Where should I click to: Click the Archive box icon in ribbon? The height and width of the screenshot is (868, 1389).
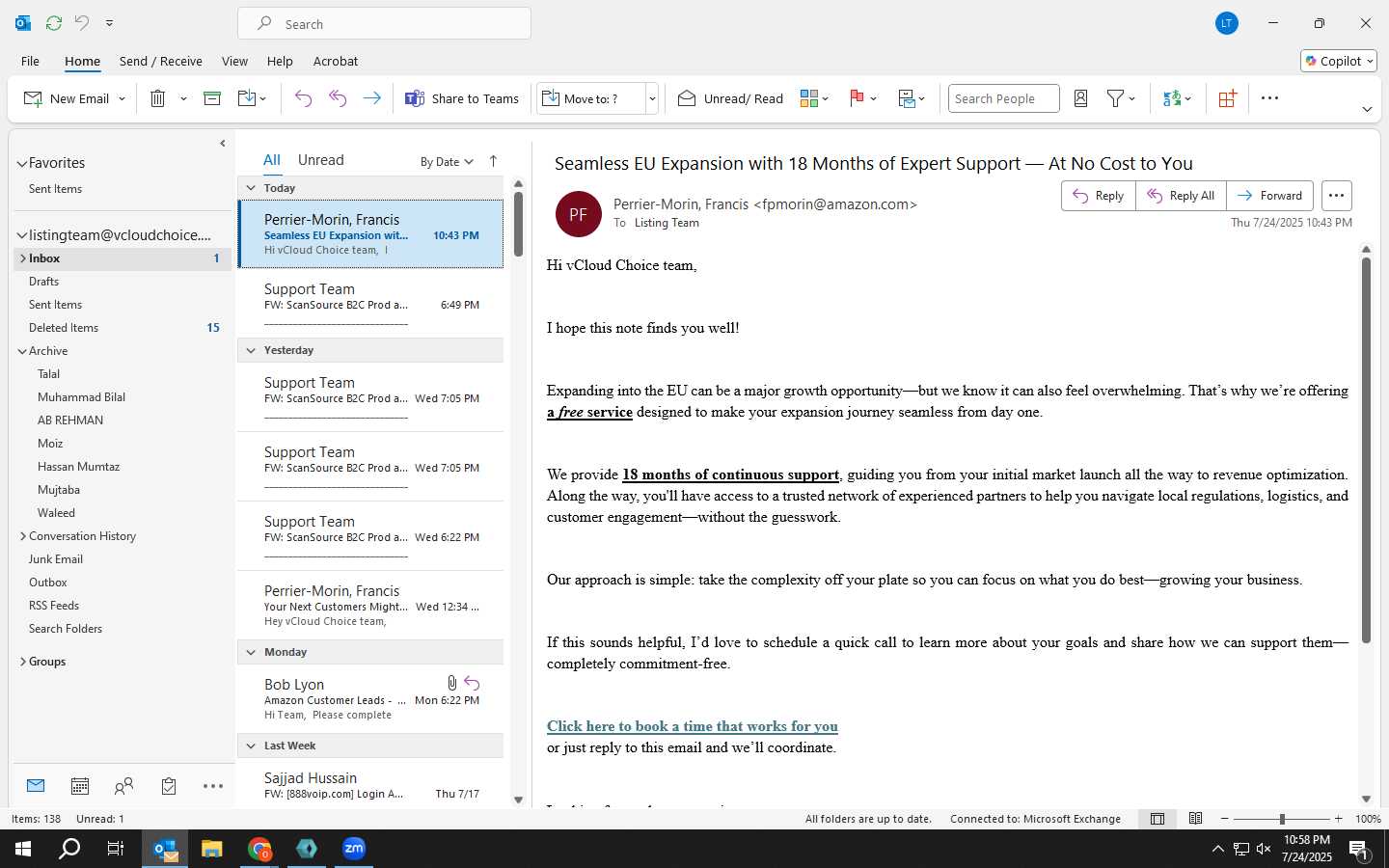212,98
